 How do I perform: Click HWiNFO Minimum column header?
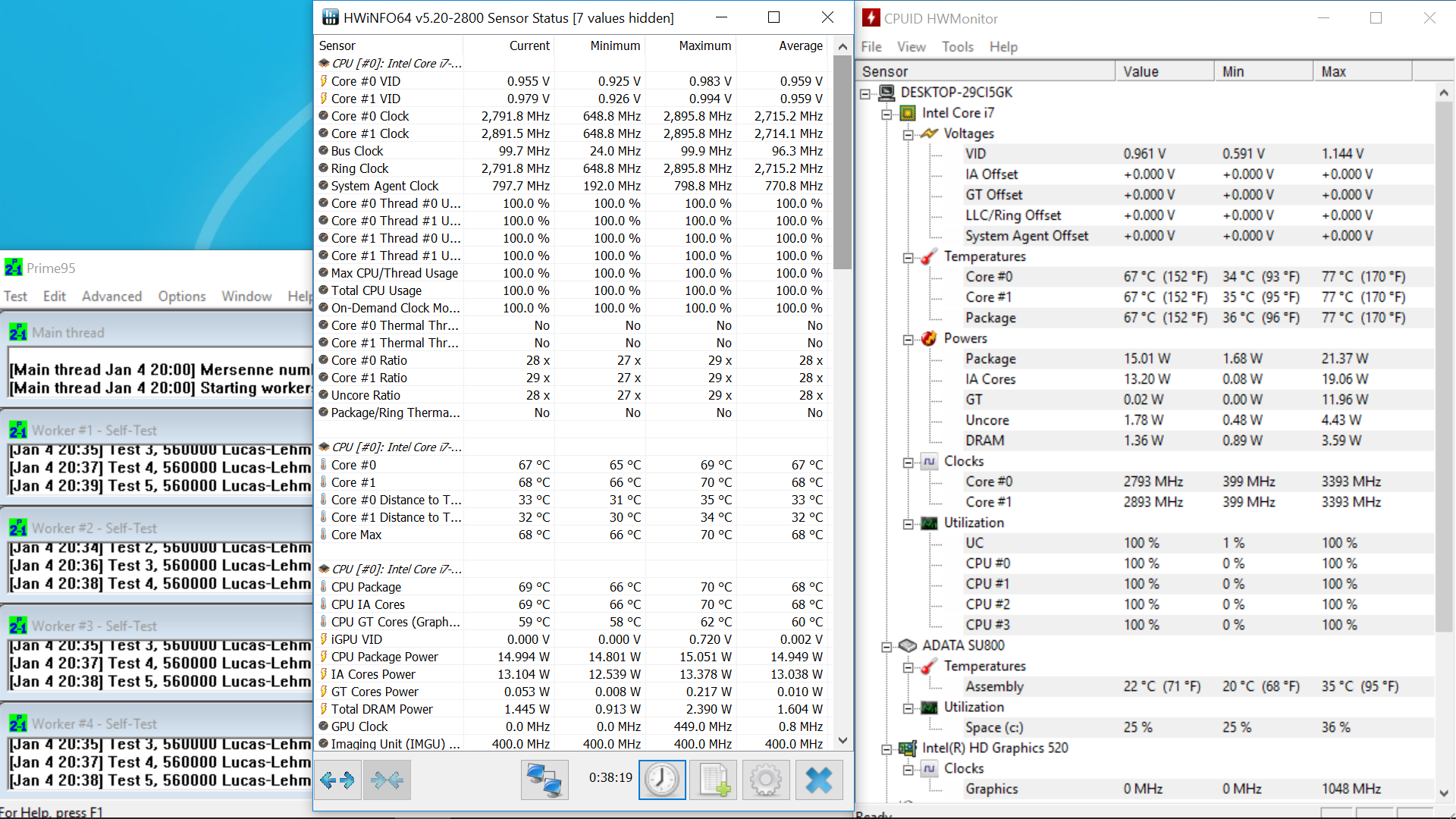point(600,45)
